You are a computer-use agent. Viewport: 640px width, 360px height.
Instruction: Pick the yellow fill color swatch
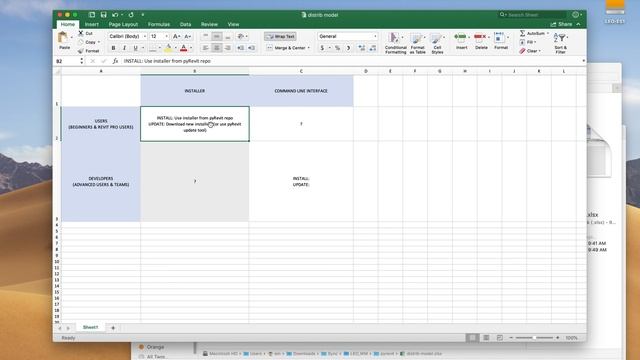pos(168,49)
